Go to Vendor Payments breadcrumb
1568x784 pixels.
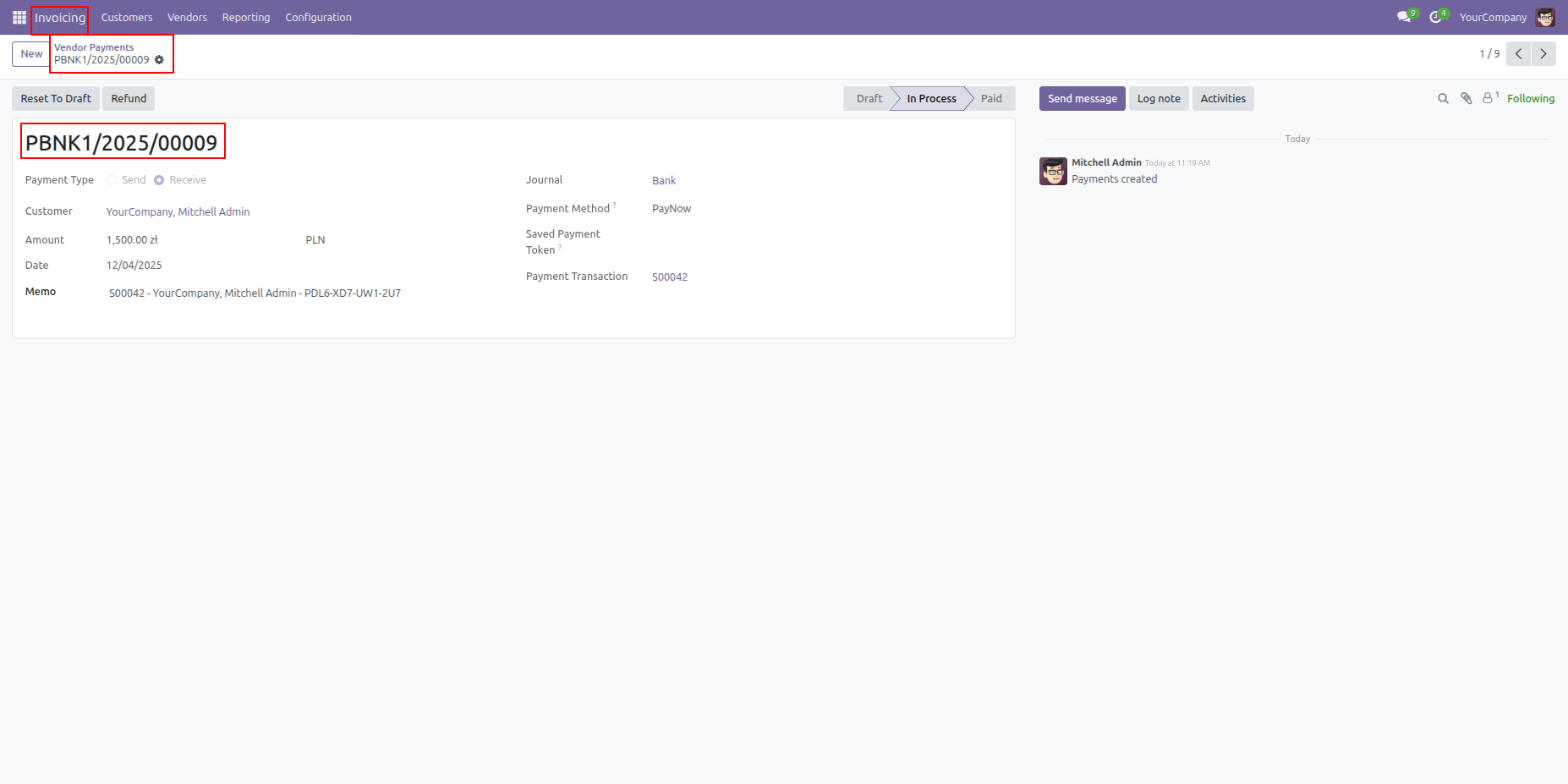pyautogui.click(x=94, y=47)
